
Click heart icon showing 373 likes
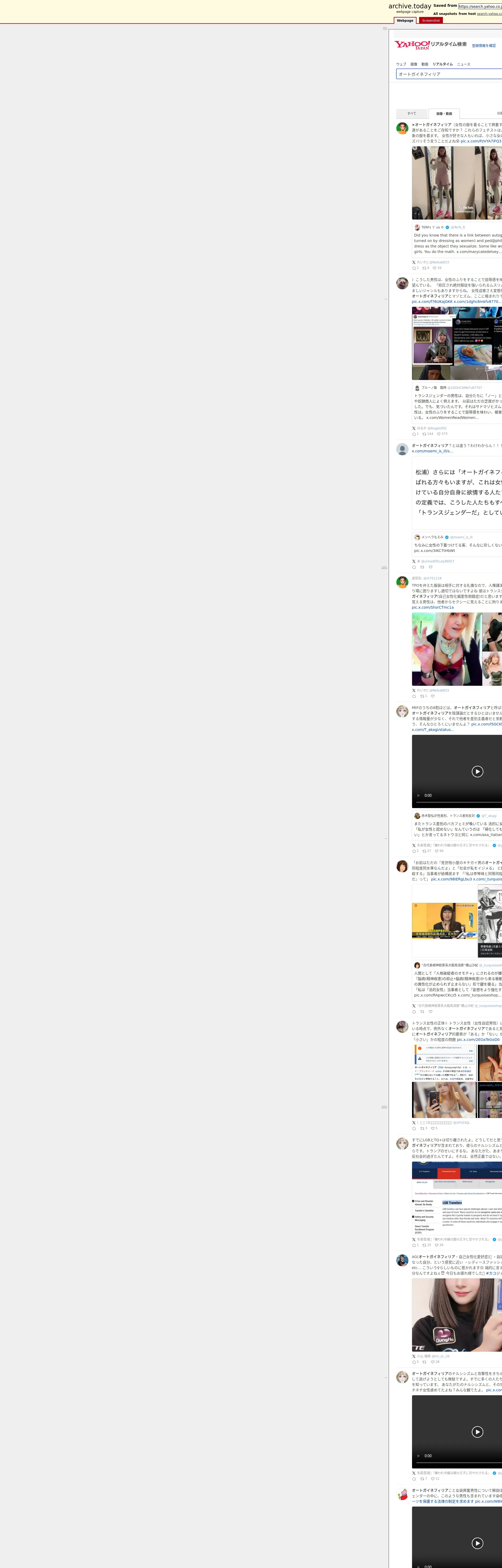pyautogui.click(x=439, y=434)
